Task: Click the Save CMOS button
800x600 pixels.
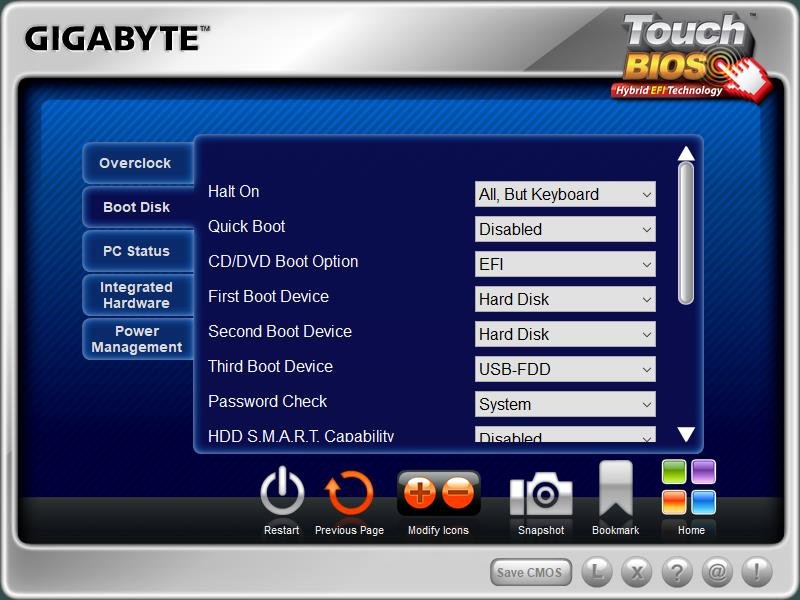Action: coord(530,572)
